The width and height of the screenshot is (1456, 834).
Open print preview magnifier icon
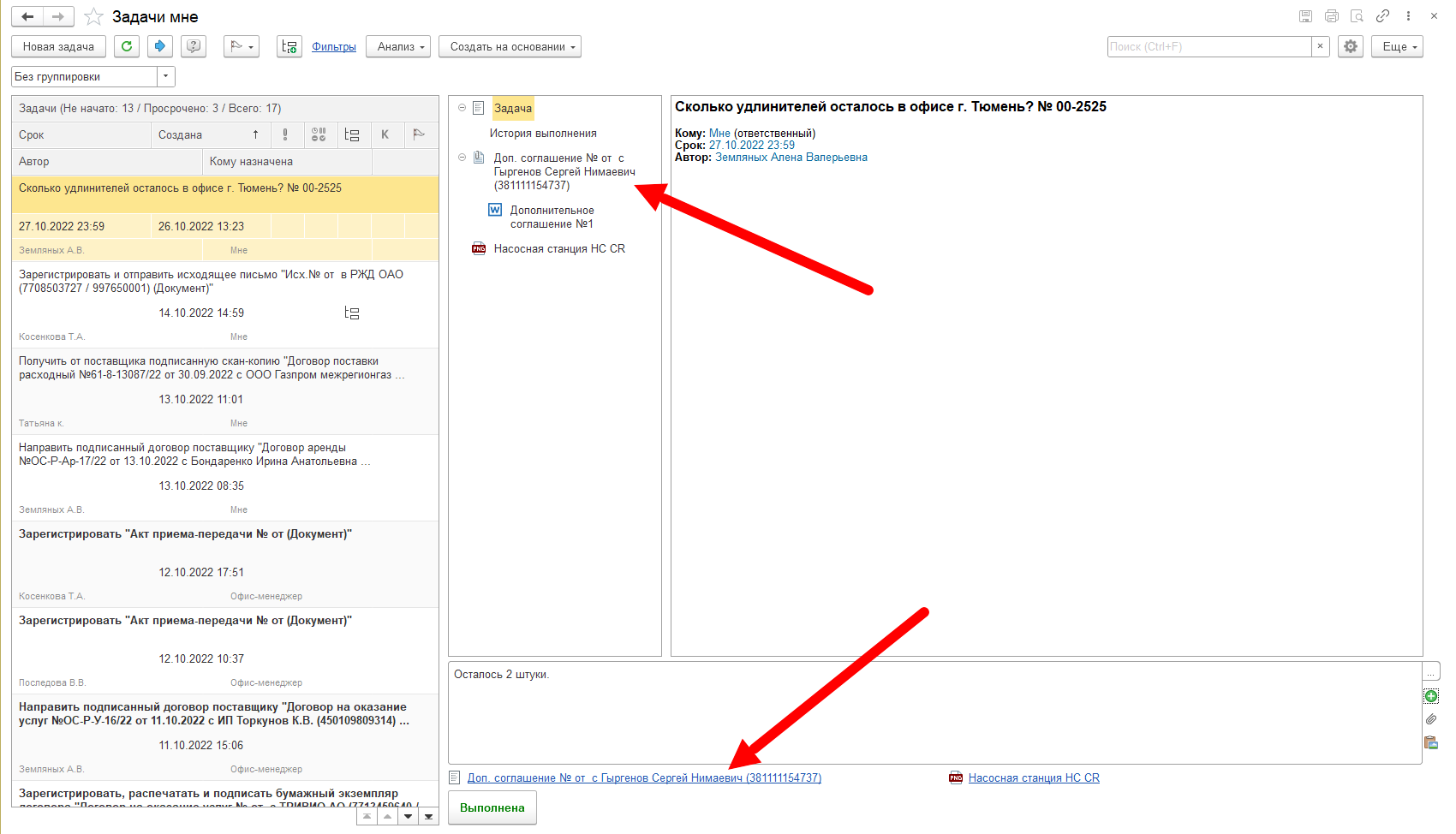pyautogui.click(x=1357, y=16)
